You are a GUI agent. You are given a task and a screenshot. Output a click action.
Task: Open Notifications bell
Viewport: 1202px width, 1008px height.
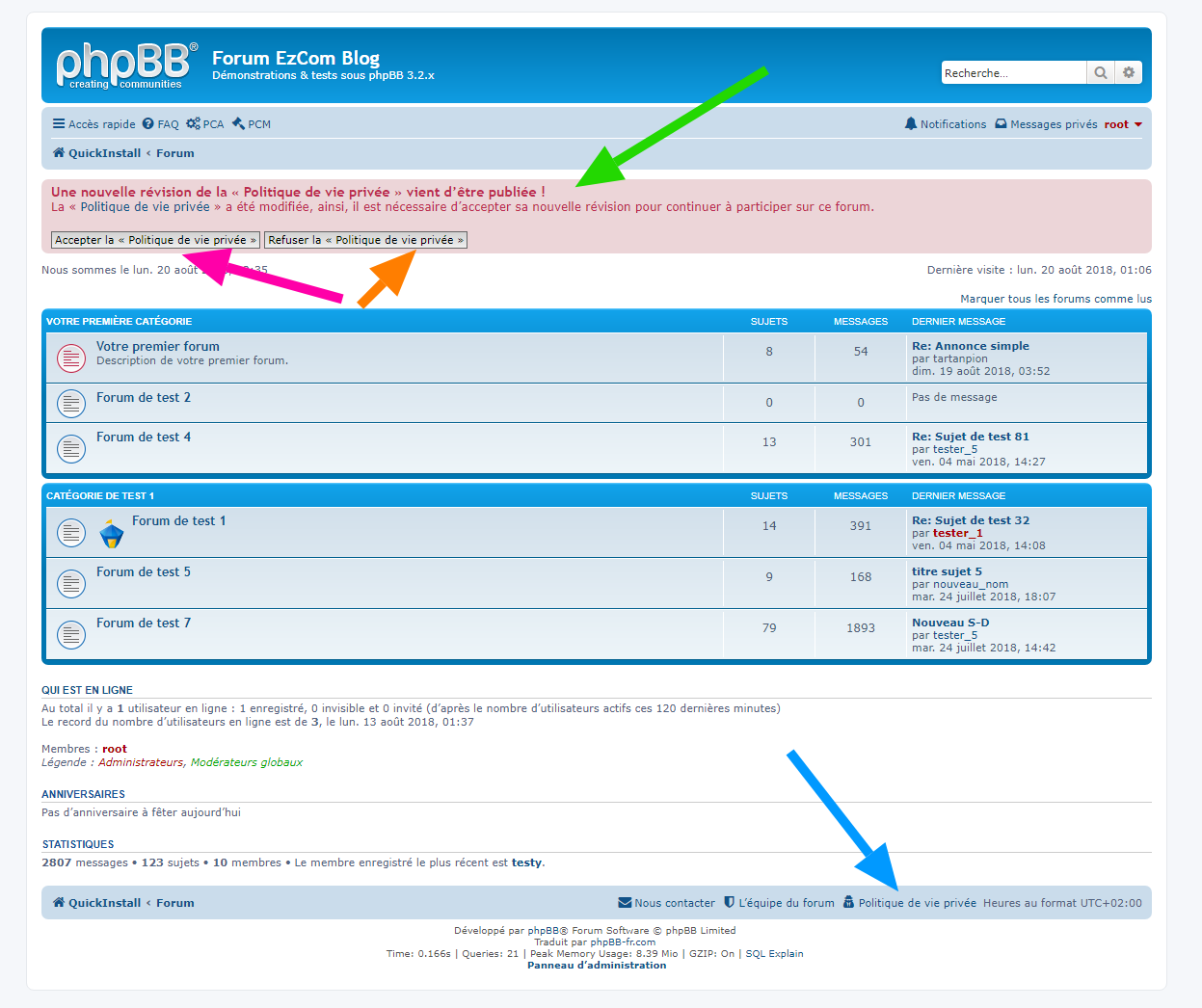[x=945, y=124]
